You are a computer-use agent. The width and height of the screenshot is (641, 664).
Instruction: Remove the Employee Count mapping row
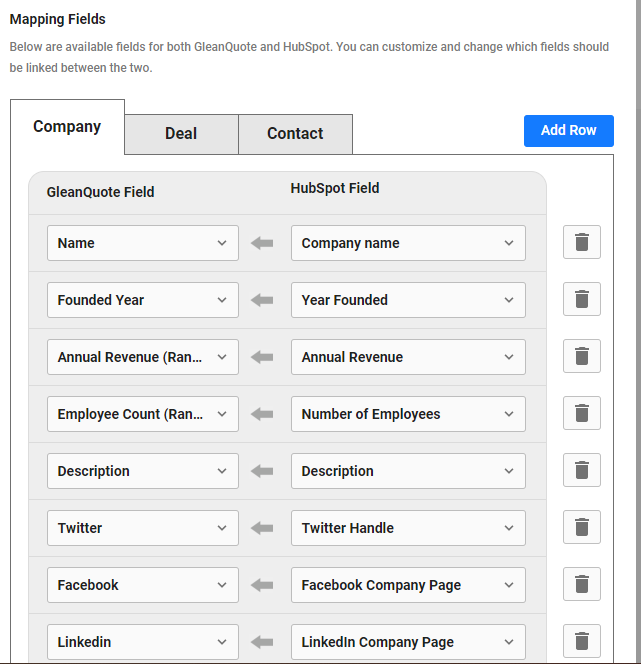tap(581, 413)
